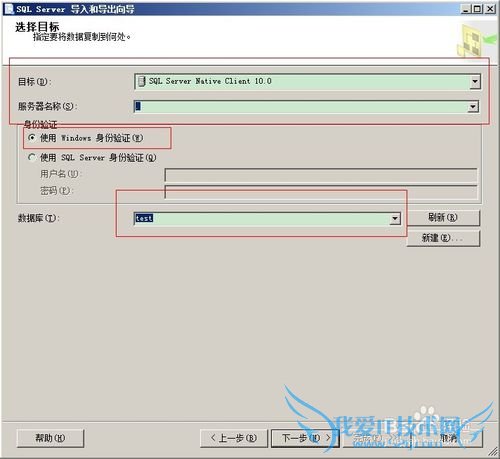This screenshot has width=500, height=459.
Task: Maximize the wizard window
Action: coord(477,9)
